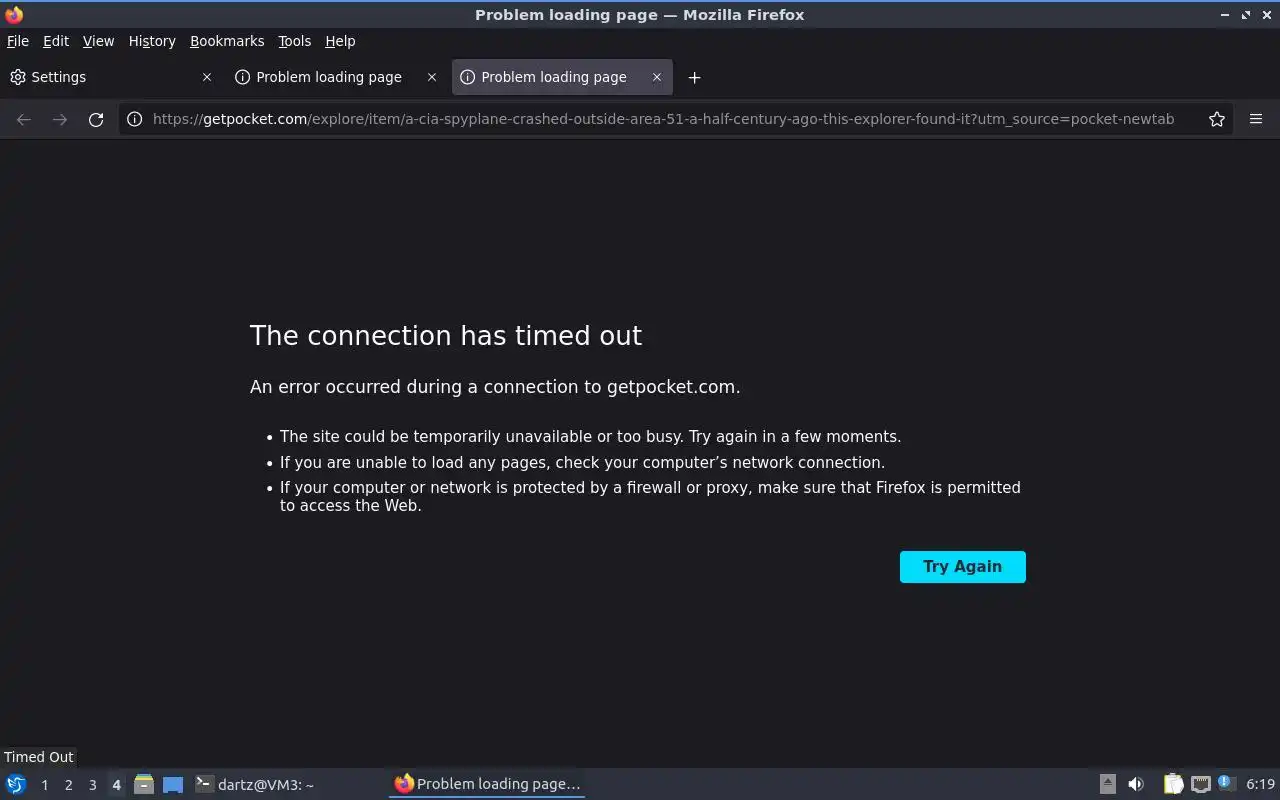Close the active Problem loading page tab

(x=657, y=77)
